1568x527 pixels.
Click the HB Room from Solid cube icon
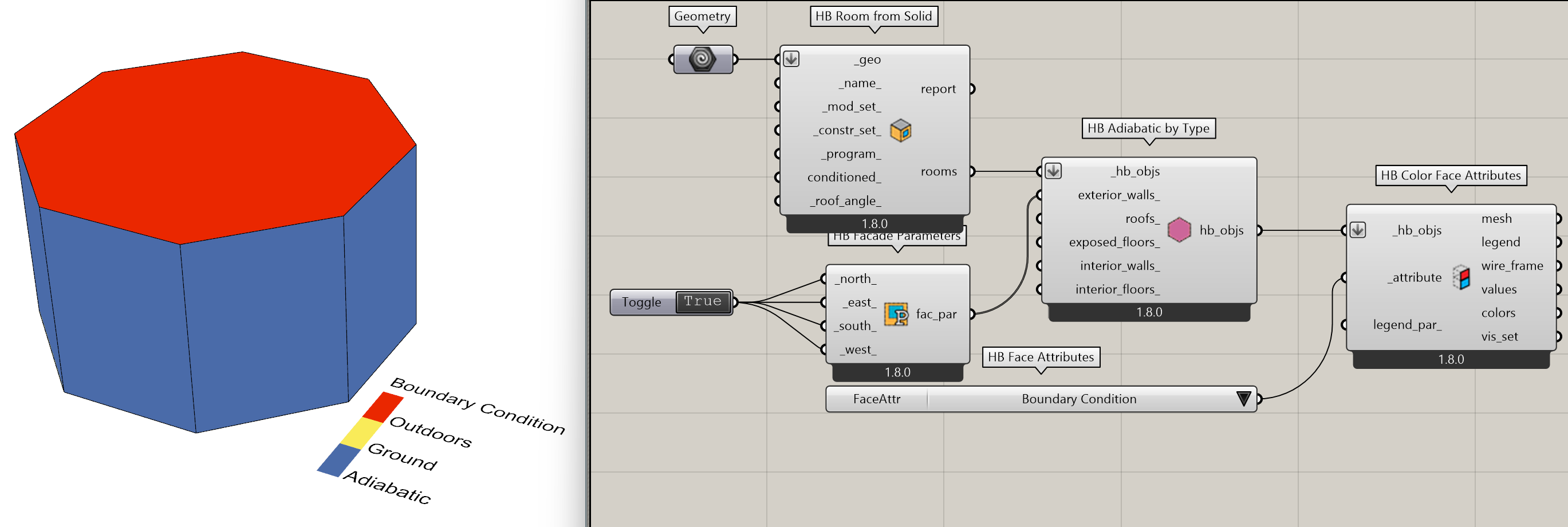[900, 130]
